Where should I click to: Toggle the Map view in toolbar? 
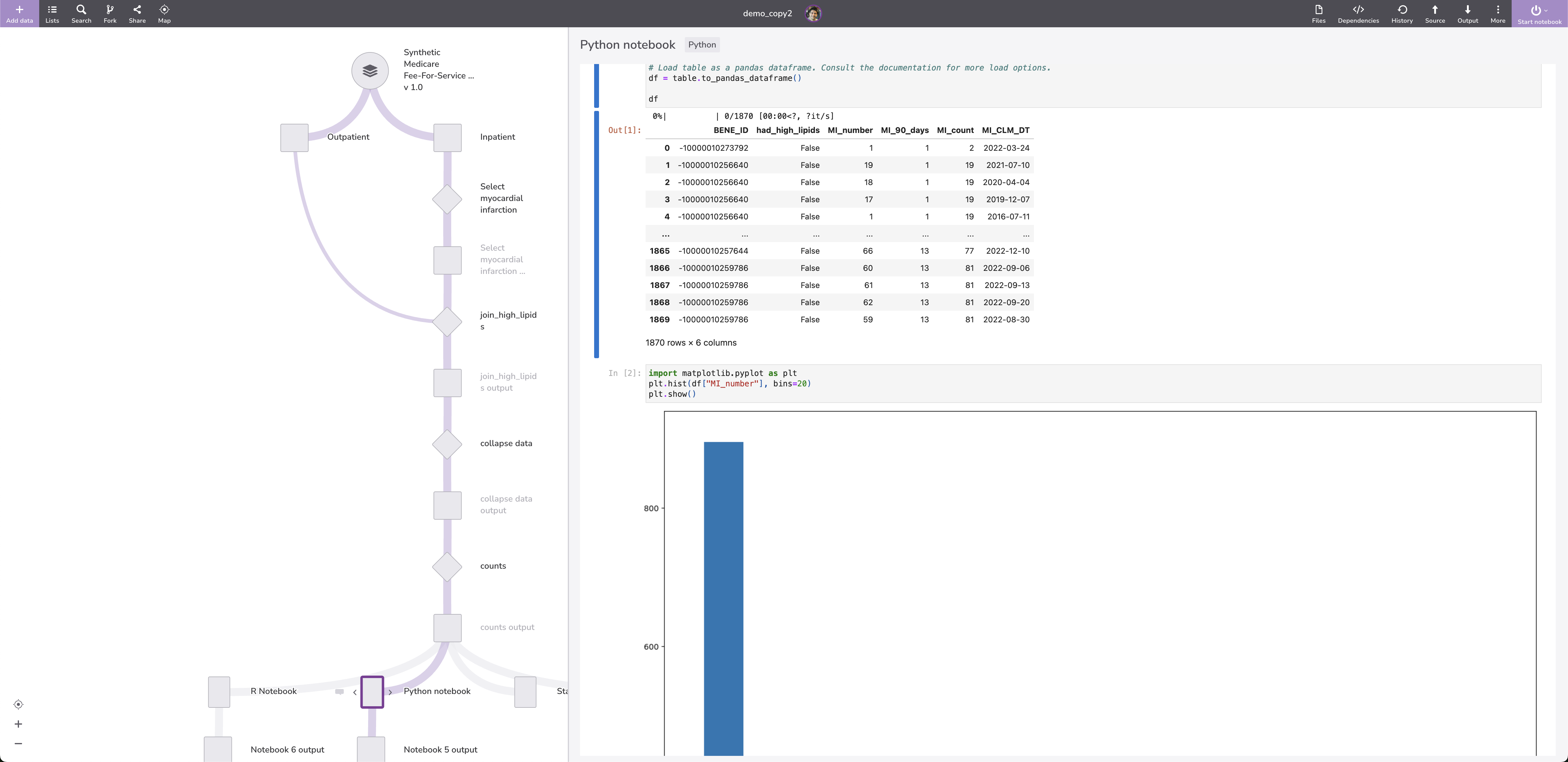(164, 10)
